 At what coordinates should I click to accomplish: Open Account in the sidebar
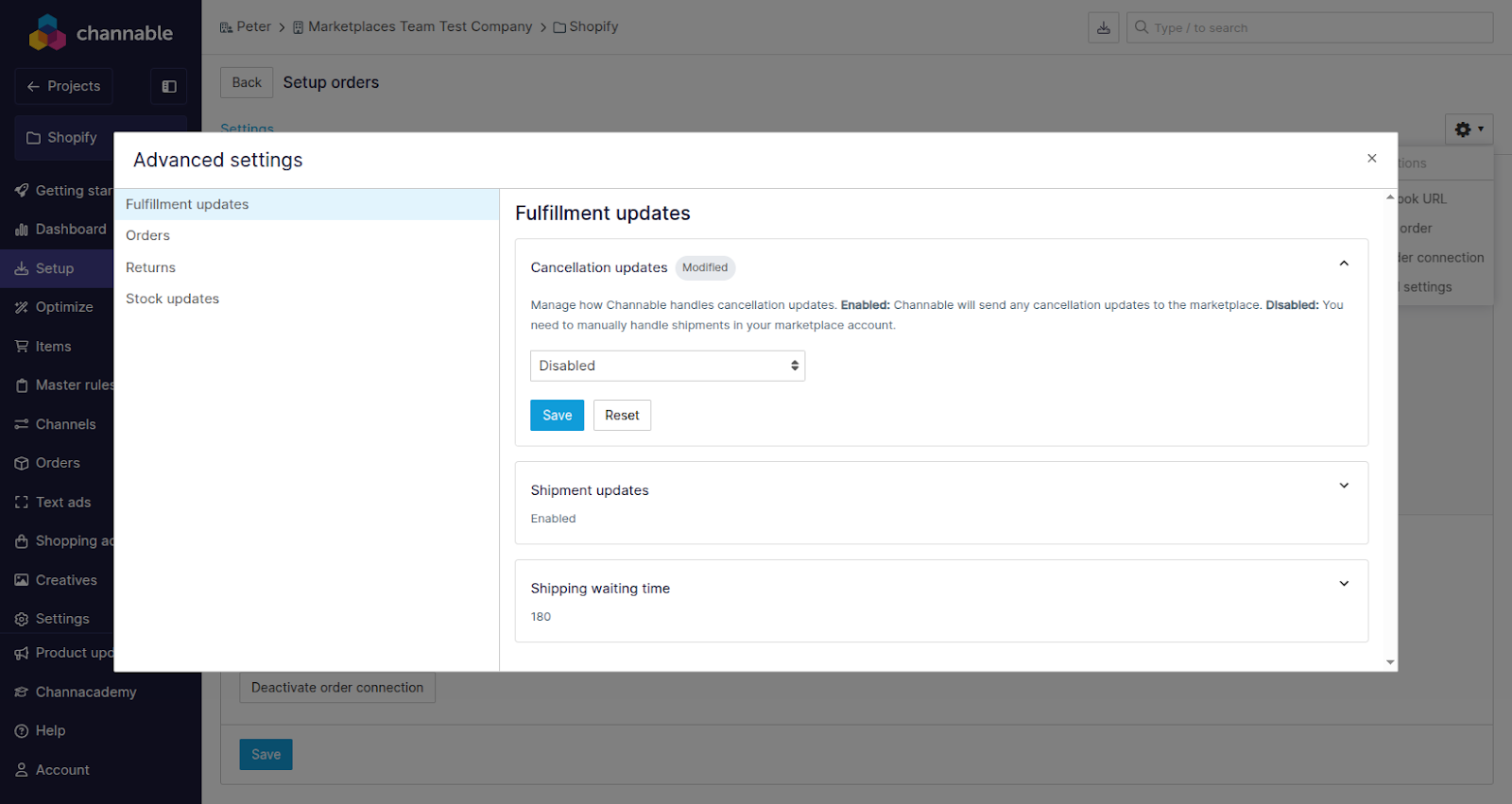[x=61, y=770]
